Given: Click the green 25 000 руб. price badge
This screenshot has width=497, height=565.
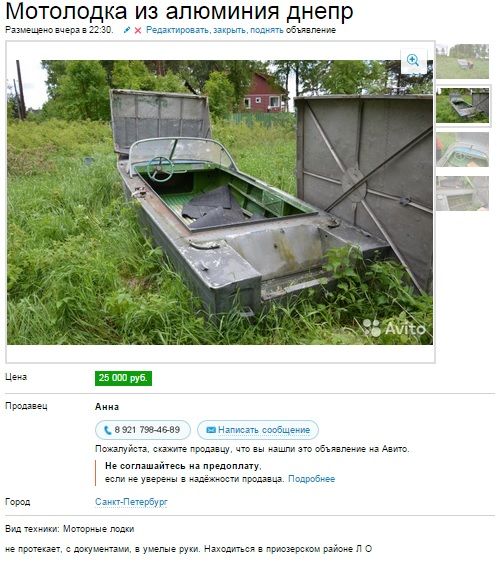Looking at the screenshot, I should 123,378.
